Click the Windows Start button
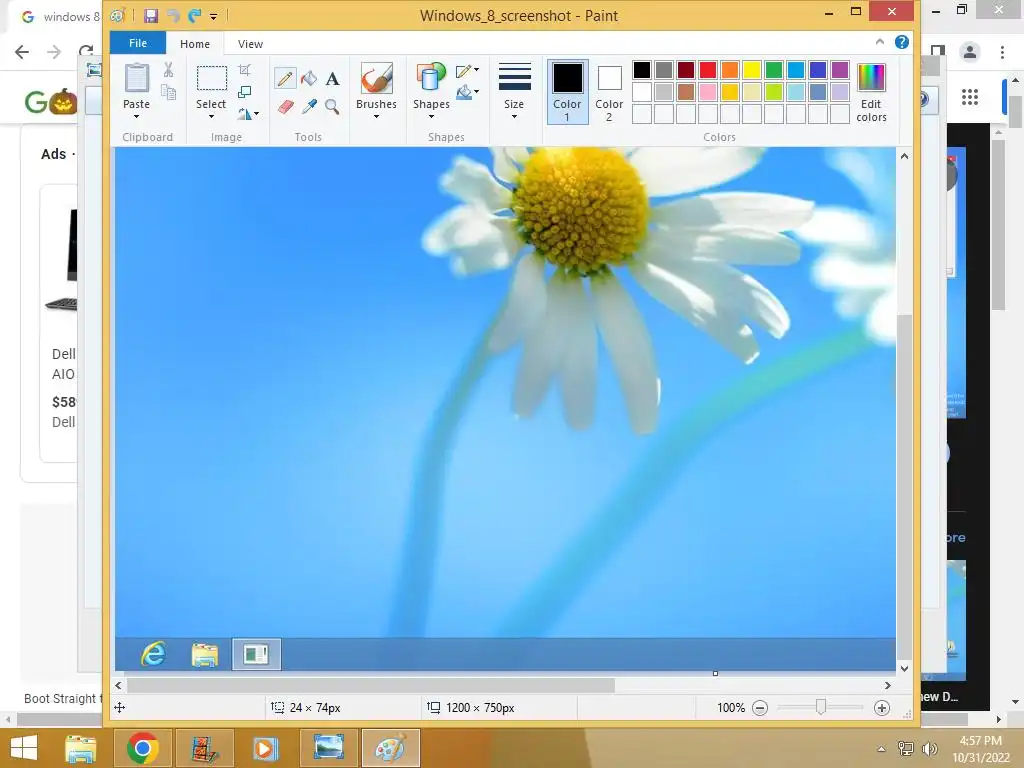Image resolution: width=1024 pixels, height=768 pixels. pos(24,748)
